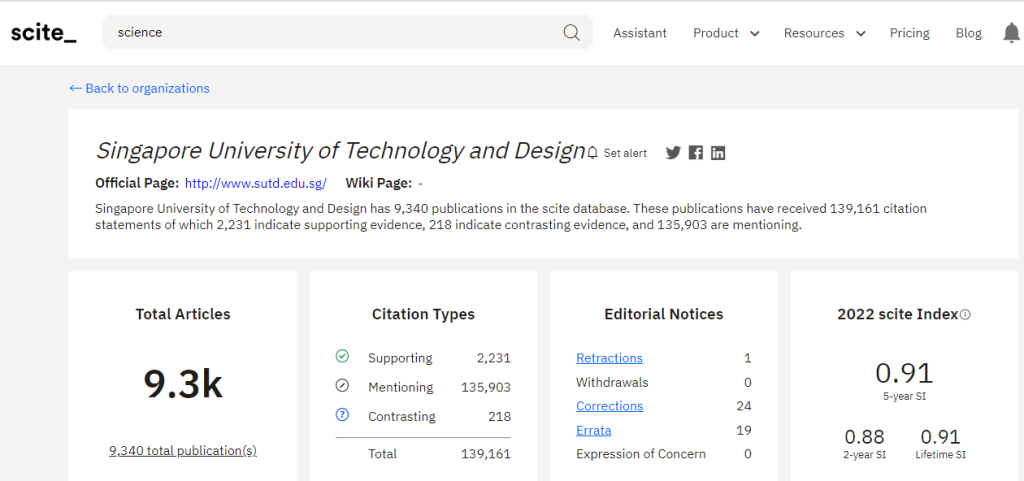Screen dimensions: 1024x481
Task: Open the Product menu
Action: coord(716,33)
